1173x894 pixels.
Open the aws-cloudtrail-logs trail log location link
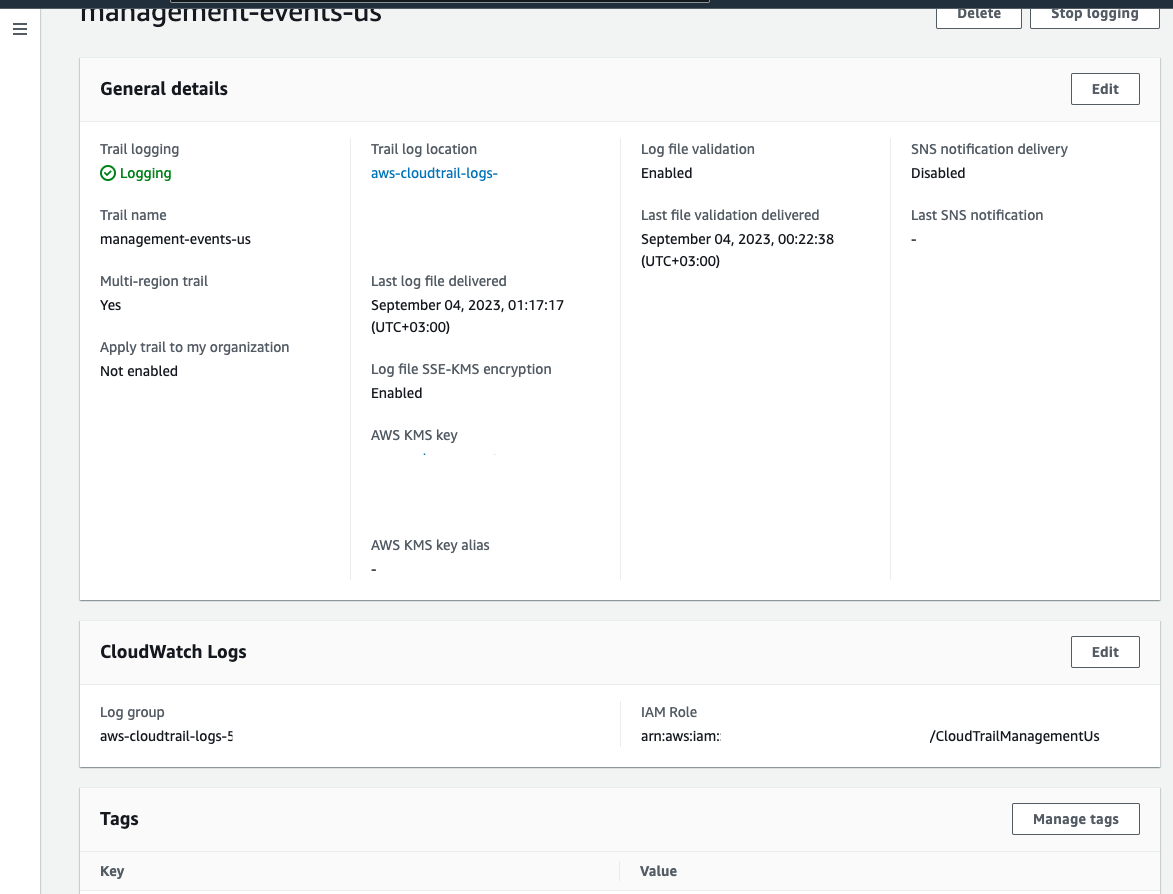pos(434,173)
